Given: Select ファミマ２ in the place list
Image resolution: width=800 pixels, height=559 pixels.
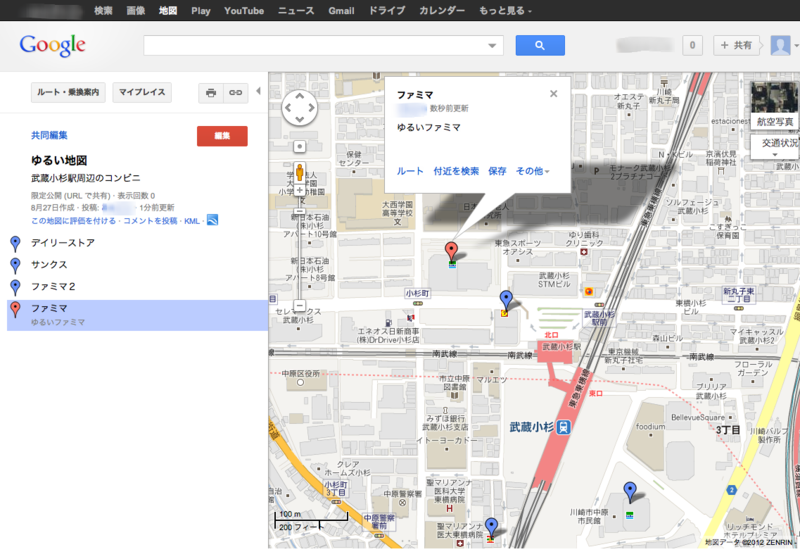Looking at the screenshot, I should click(x=53, y=287).
